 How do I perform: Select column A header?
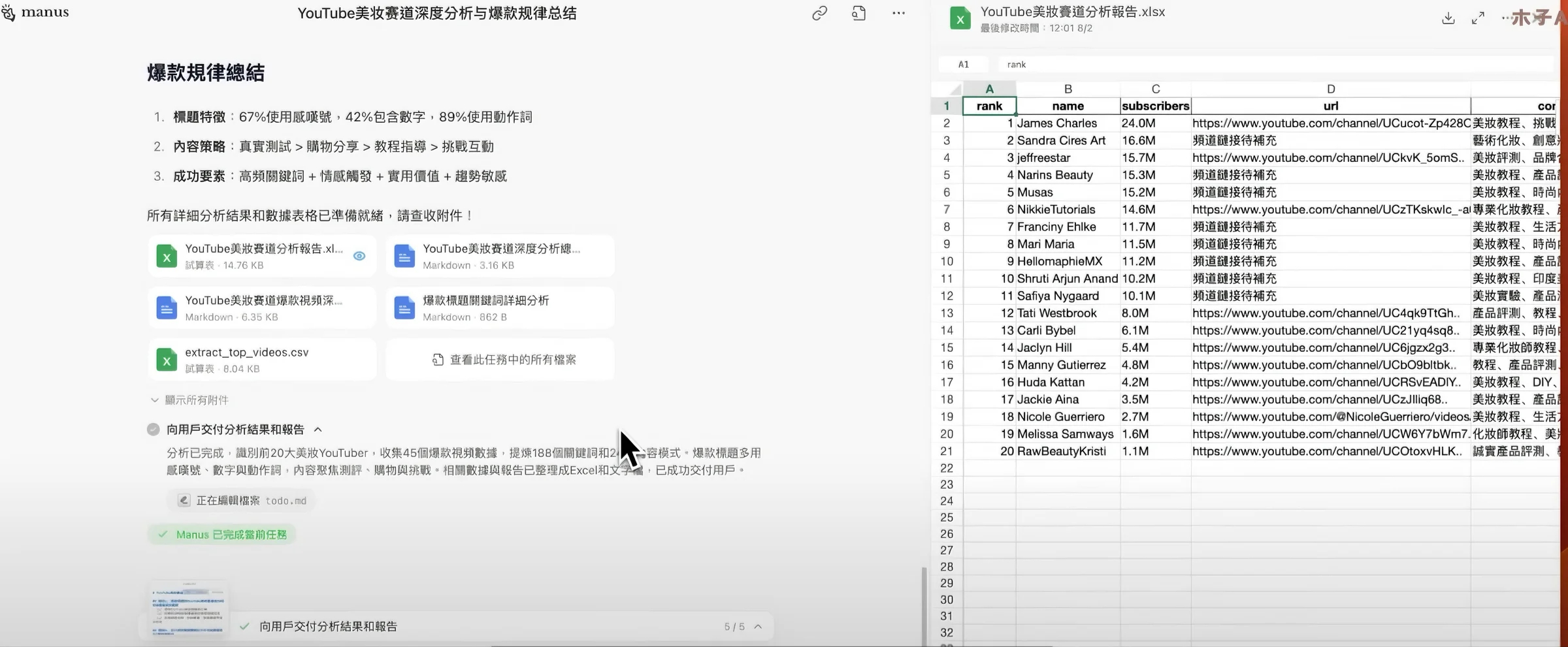coord(989,89)
